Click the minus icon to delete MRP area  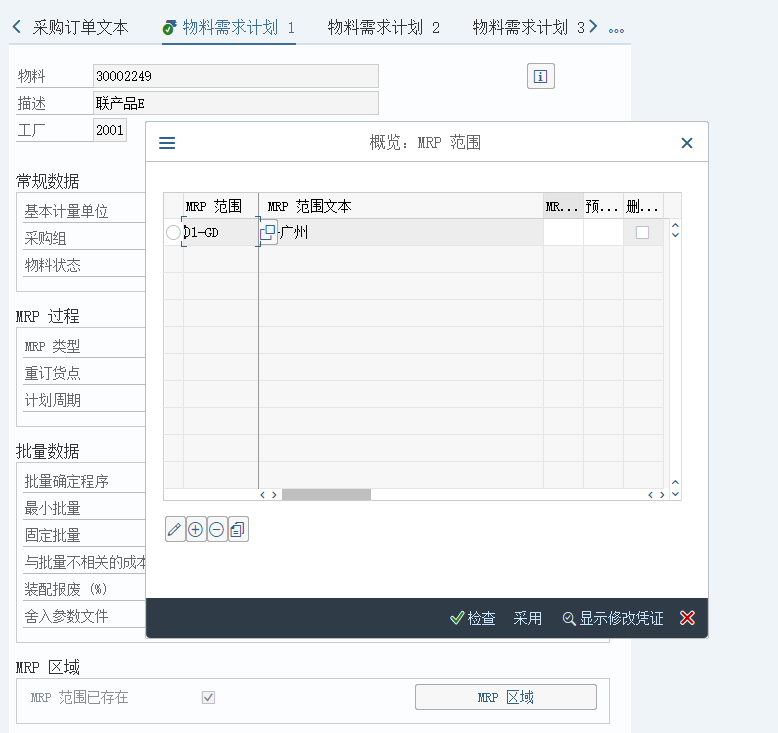217,530
